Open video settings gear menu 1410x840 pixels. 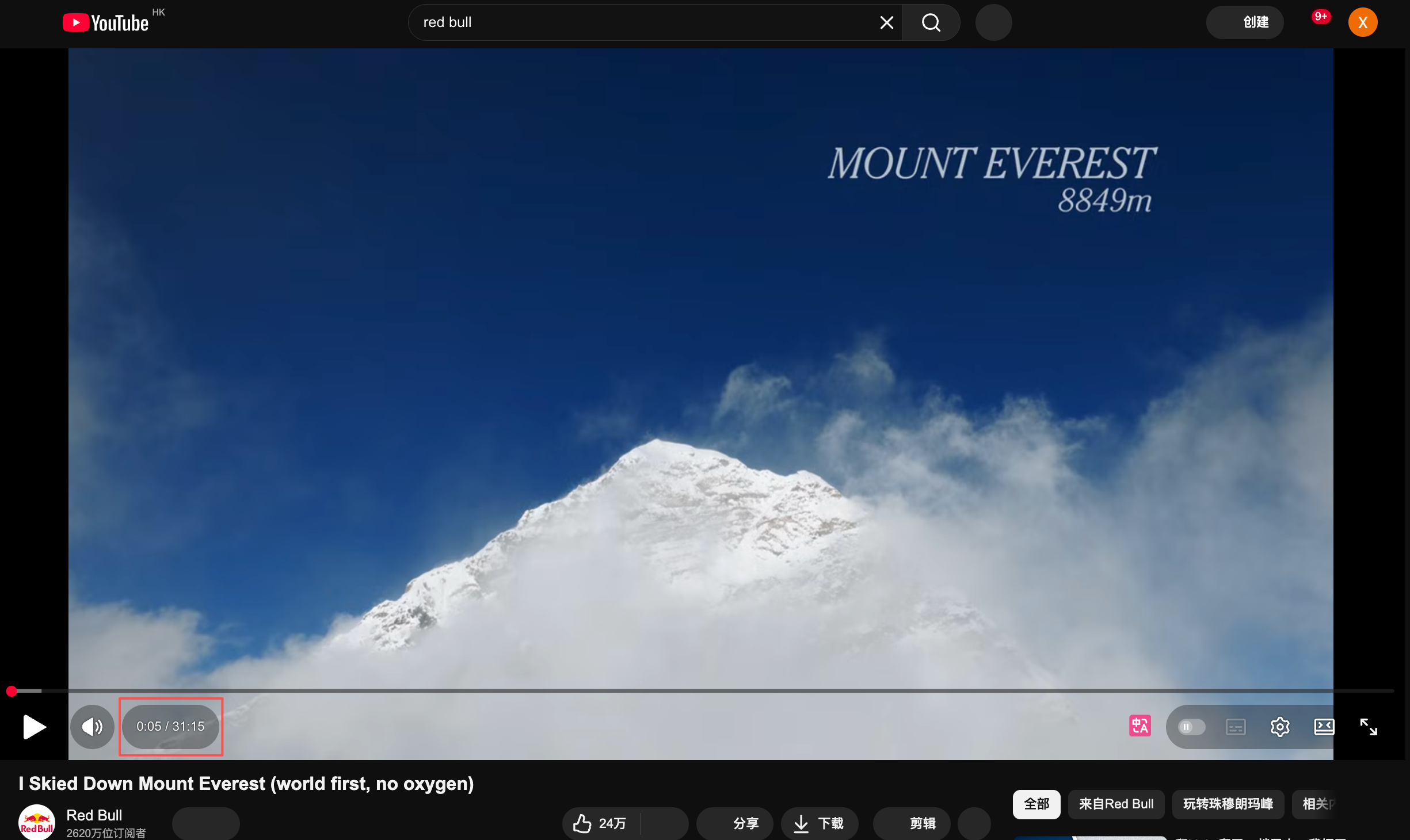(x=1279, y=727)
